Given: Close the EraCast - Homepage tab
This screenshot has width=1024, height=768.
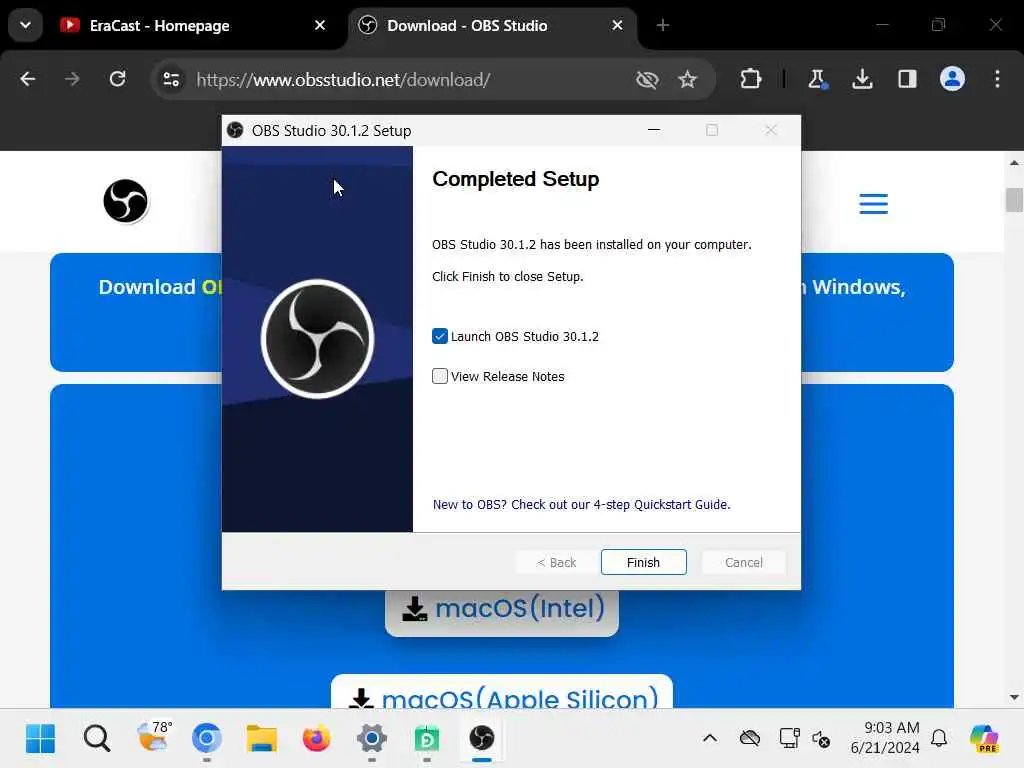Looking at the screenshot, I should pyautogui.click(x=319, y=25).
